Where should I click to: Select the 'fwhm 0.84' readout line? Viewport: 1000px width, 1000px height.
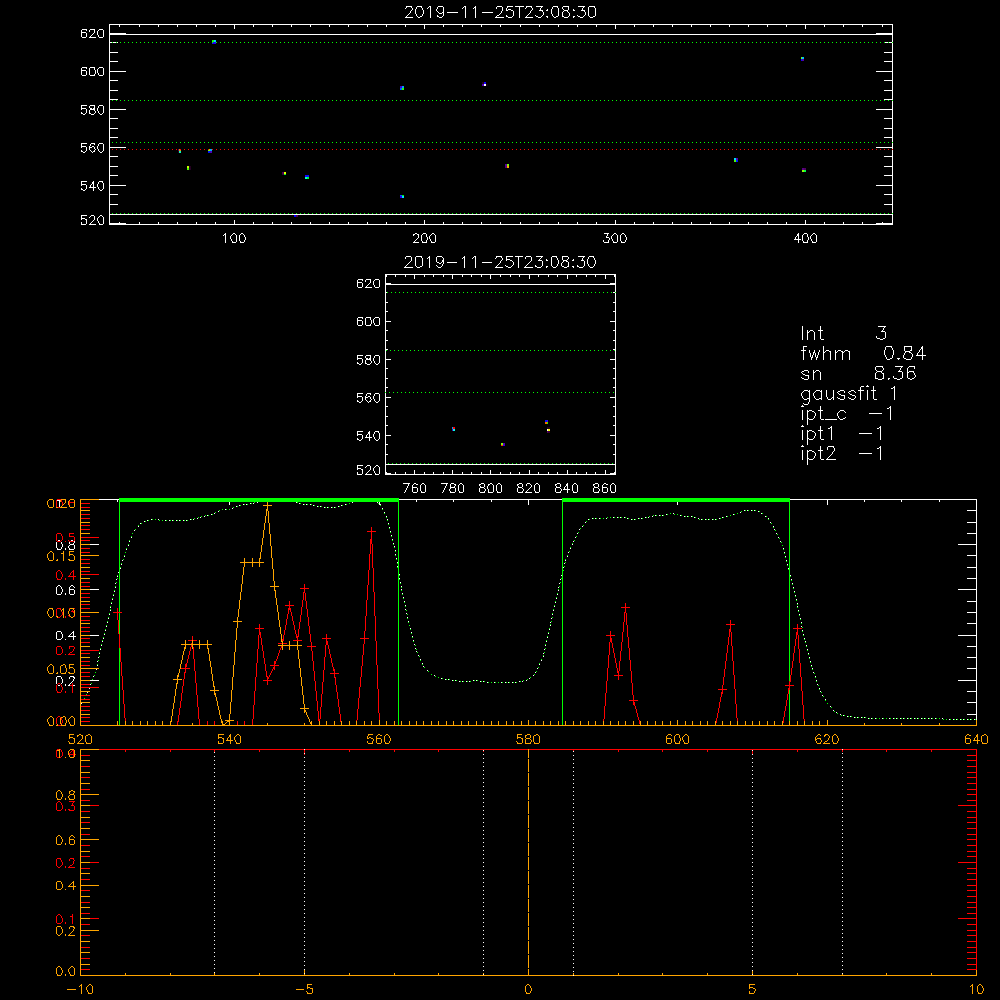click(x=863, y=353)
